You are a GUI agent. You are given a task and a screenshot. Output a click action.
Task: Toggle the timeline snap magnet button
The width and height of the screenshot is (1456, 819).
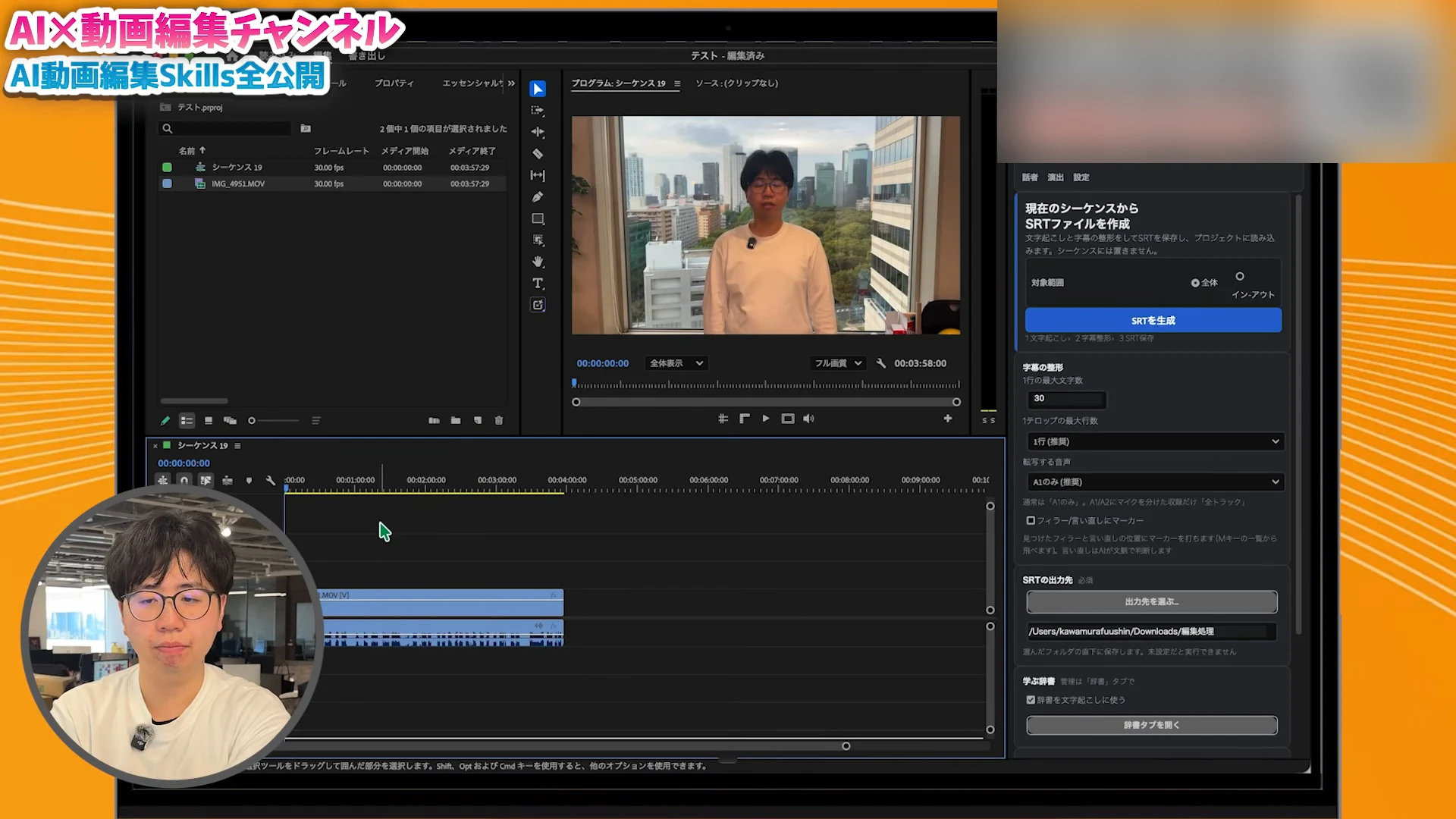pos(184,481)
